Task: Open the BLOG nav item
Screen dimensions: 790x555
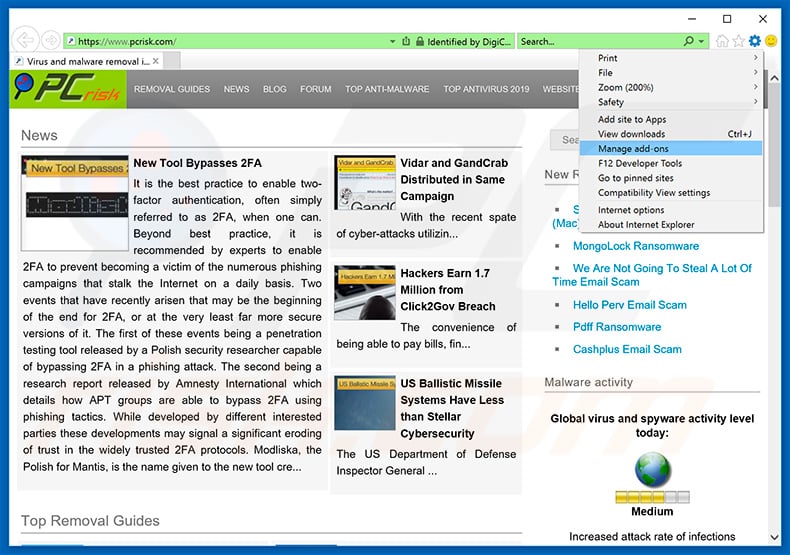Action: click(x=275, y=89)
